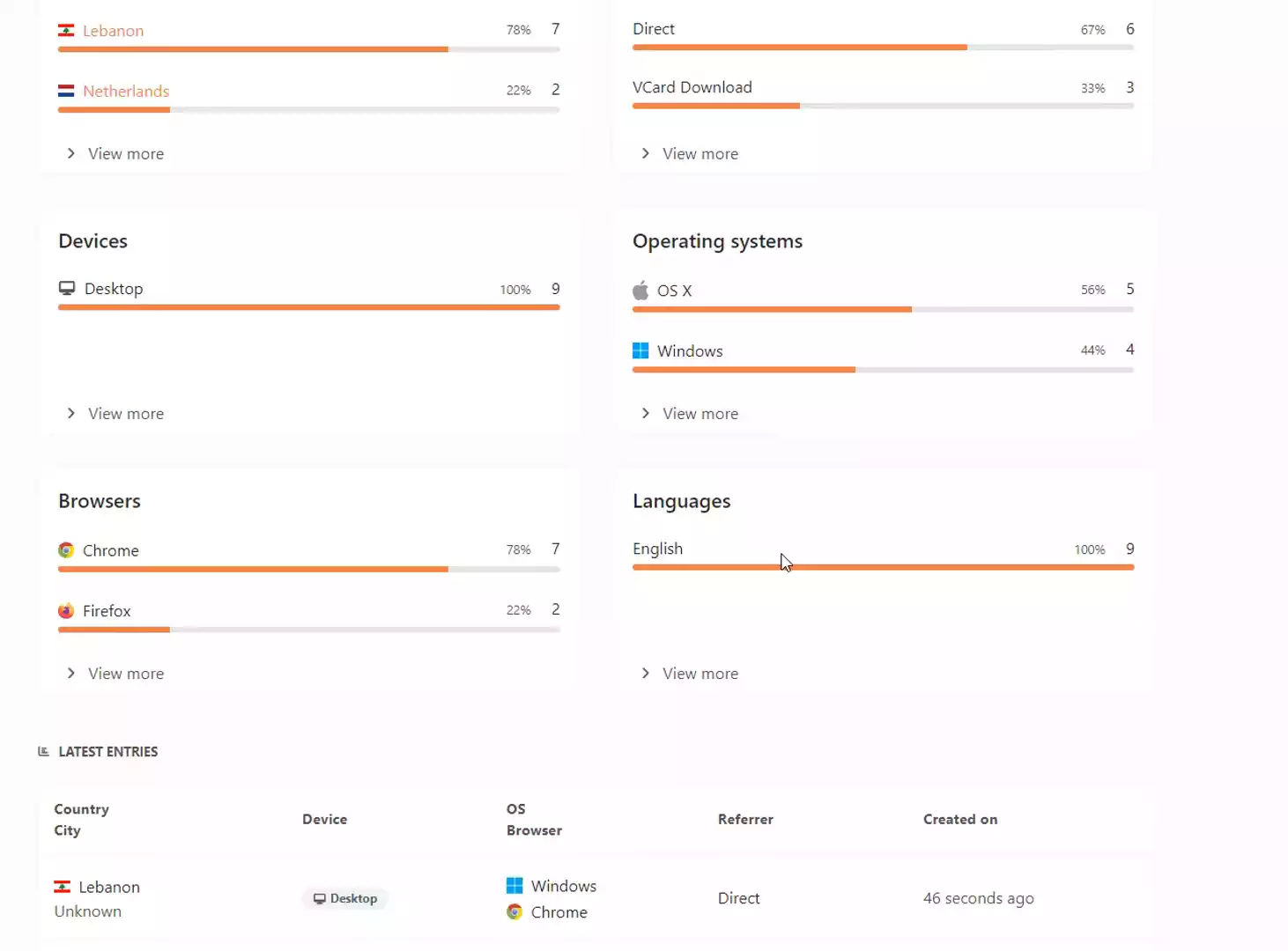Click the 46 seconds ago timestamp
This screenshot has height=951, width=1288.
point(979,898)
